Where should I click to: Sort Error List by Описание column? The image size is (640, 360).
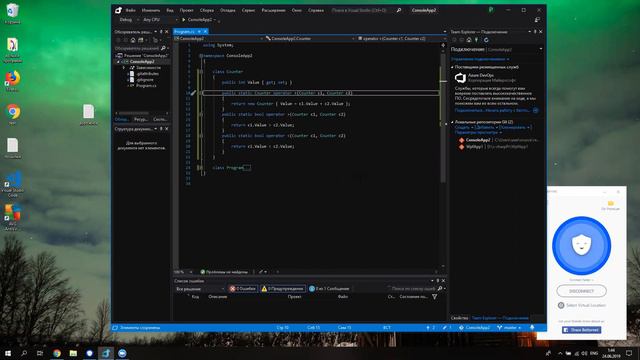pos(218,297)
